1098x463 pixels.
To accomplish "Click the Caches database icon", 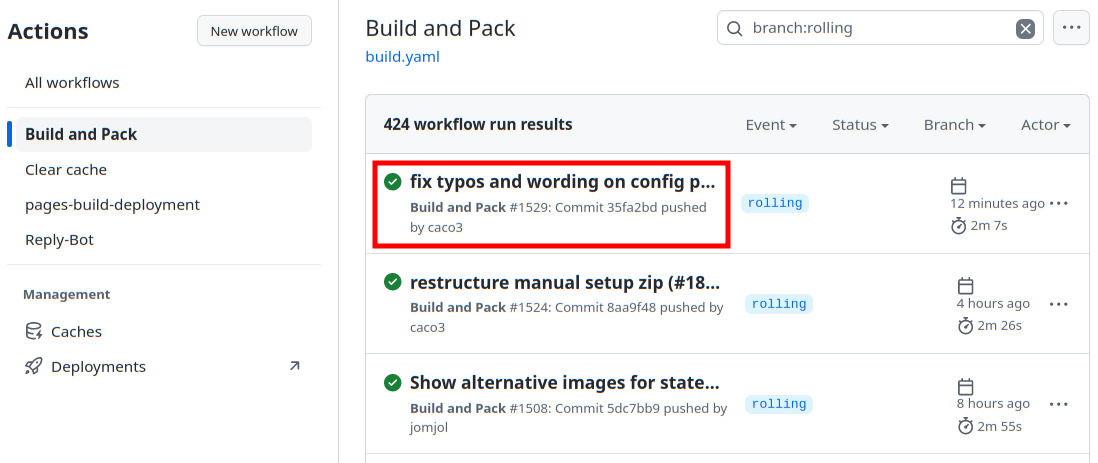I will click(34, 332).
